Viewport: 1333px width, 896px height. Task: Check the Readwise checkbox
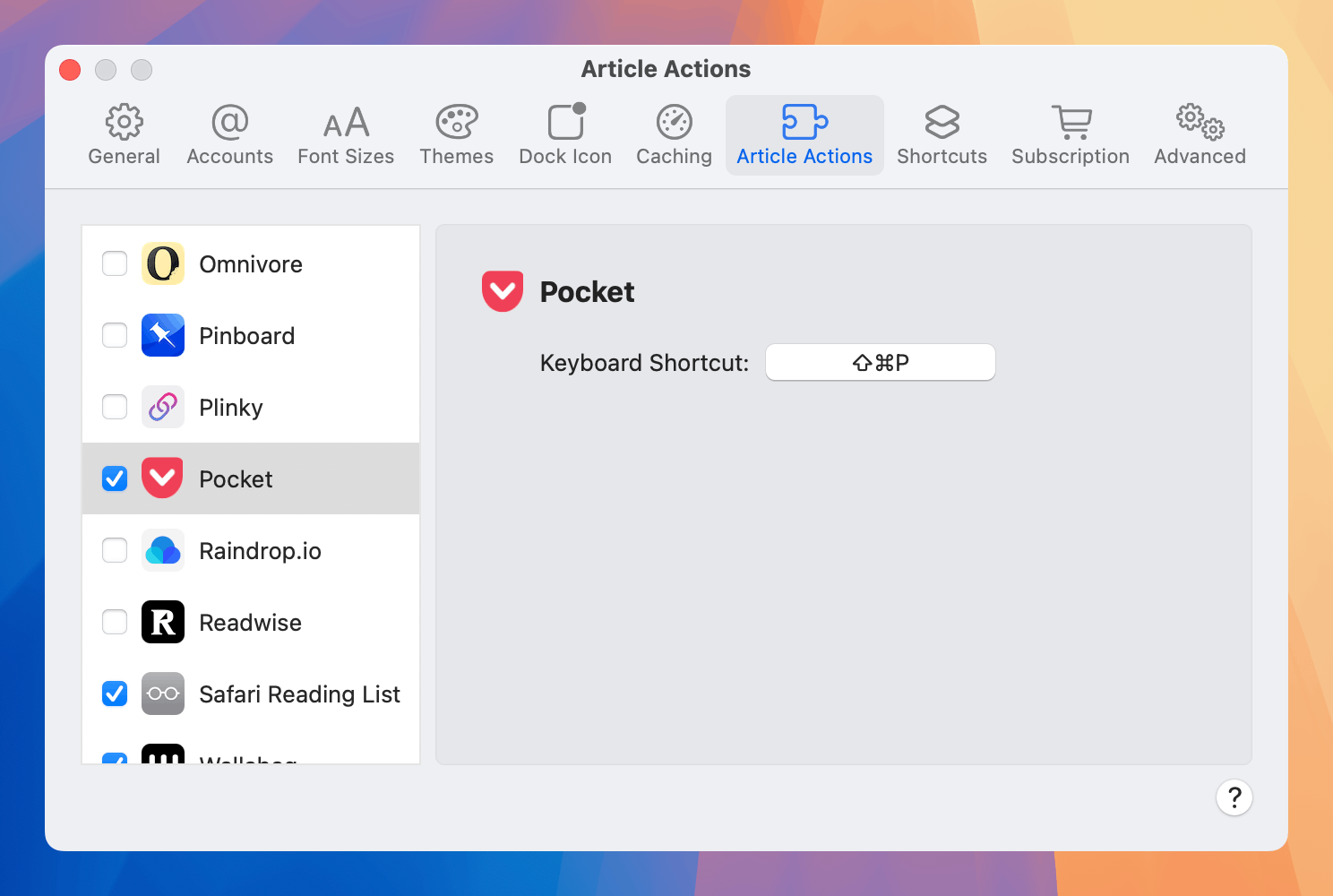(x=115, y=622)
